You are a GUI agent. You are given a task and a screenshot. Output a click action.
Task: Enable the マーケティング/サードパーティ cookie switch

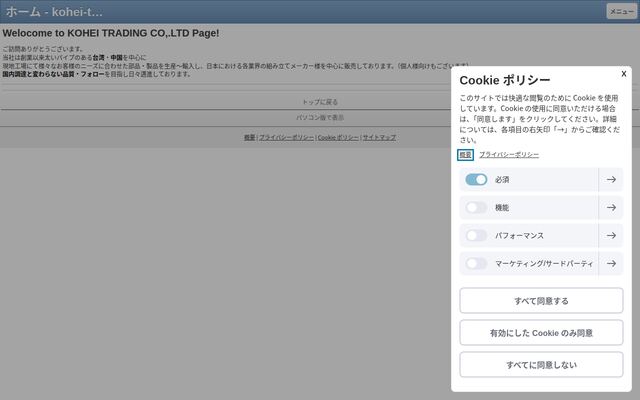click(x=476, y=264)
